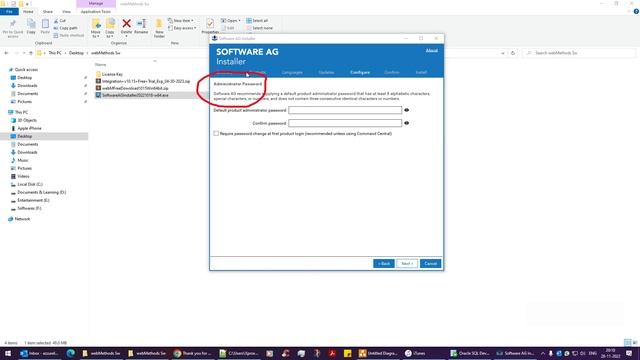This screenshot has width=640, height=360.
Task: Cancel the Software AG installation
Action: (430, 264)
